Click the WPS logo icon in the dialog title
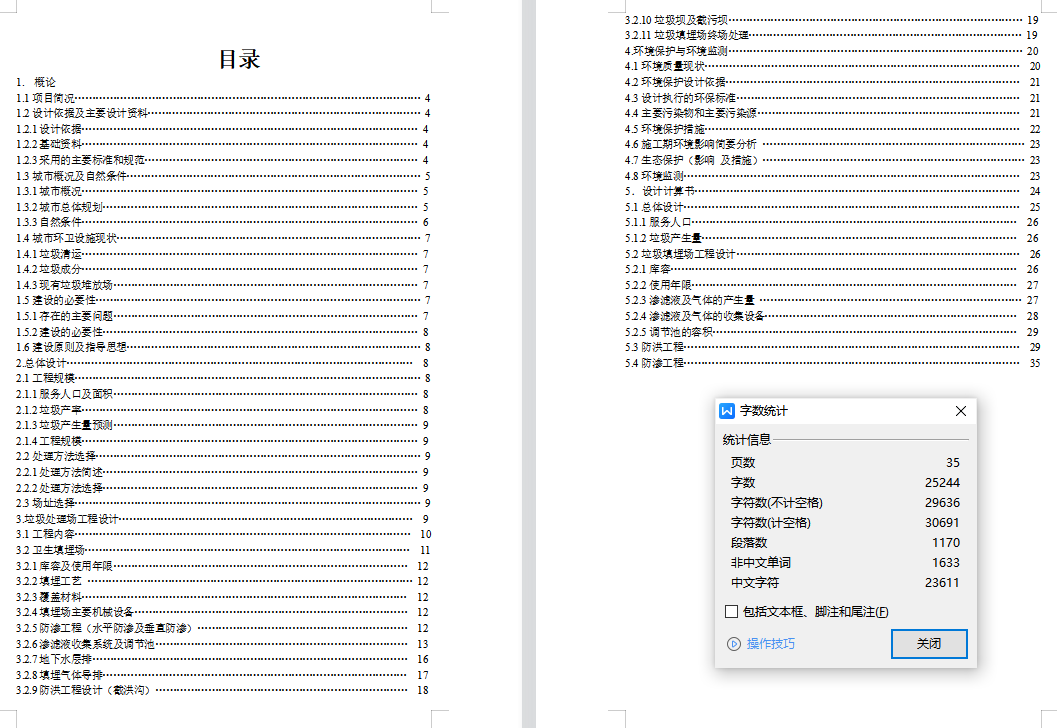This screenshot has height=728, width=1057. [727, 411]
